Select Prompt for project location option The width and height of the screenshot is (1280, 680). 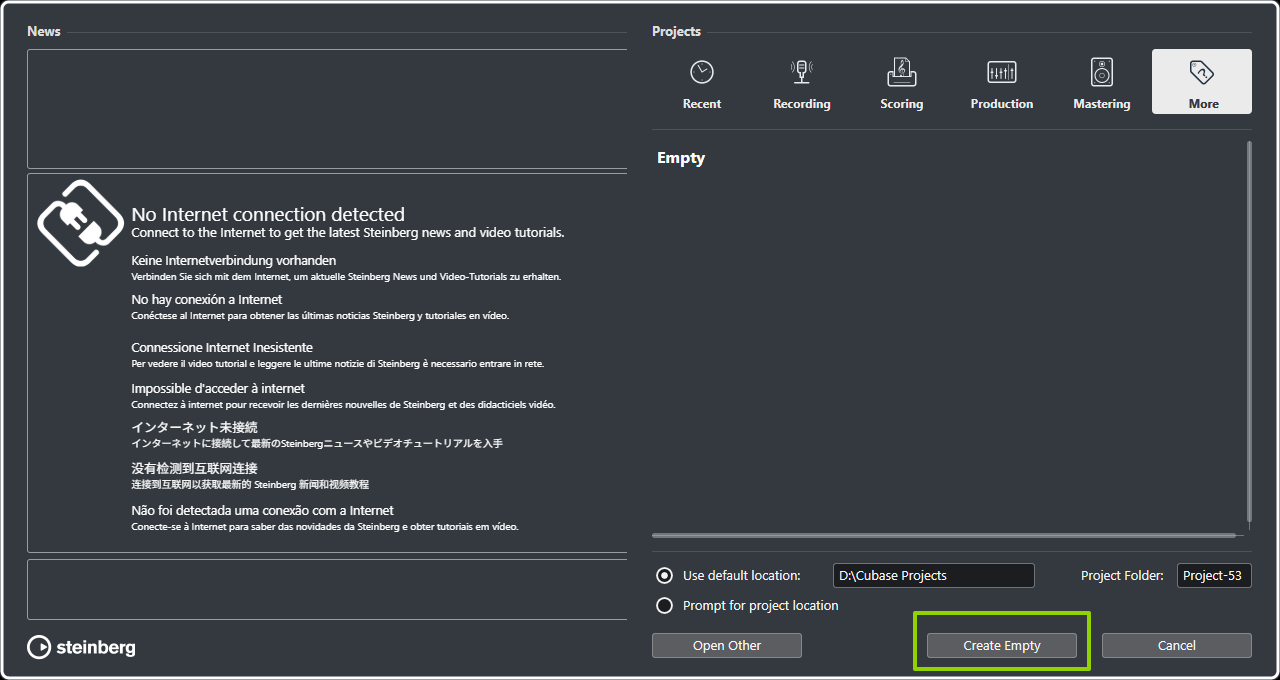click(664, 606)
